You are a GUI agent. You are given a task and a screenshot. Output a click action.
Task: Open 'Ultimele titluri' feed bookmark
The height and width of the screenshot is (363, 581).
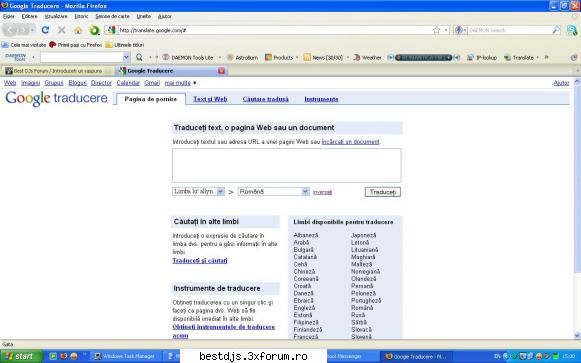tap(124, 45)
